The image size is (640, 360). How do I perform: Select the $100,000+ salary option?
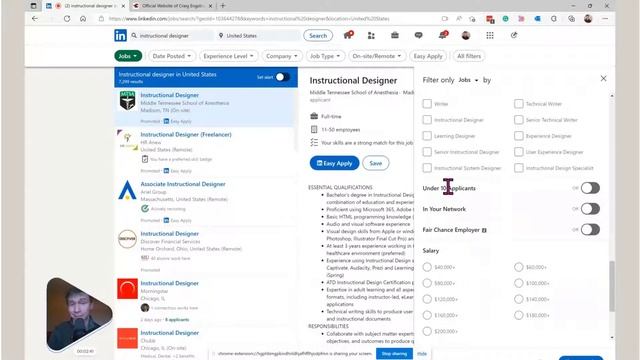pyautogui.click(x=518, y=283)
